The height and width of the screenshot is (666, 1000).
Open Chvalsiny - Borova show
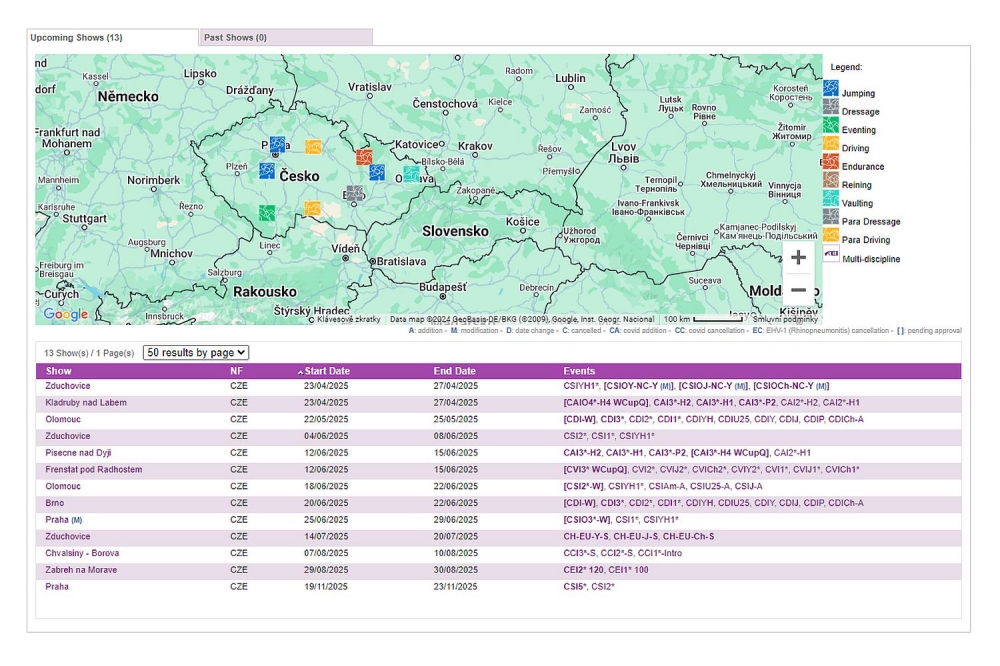point(82,553)
